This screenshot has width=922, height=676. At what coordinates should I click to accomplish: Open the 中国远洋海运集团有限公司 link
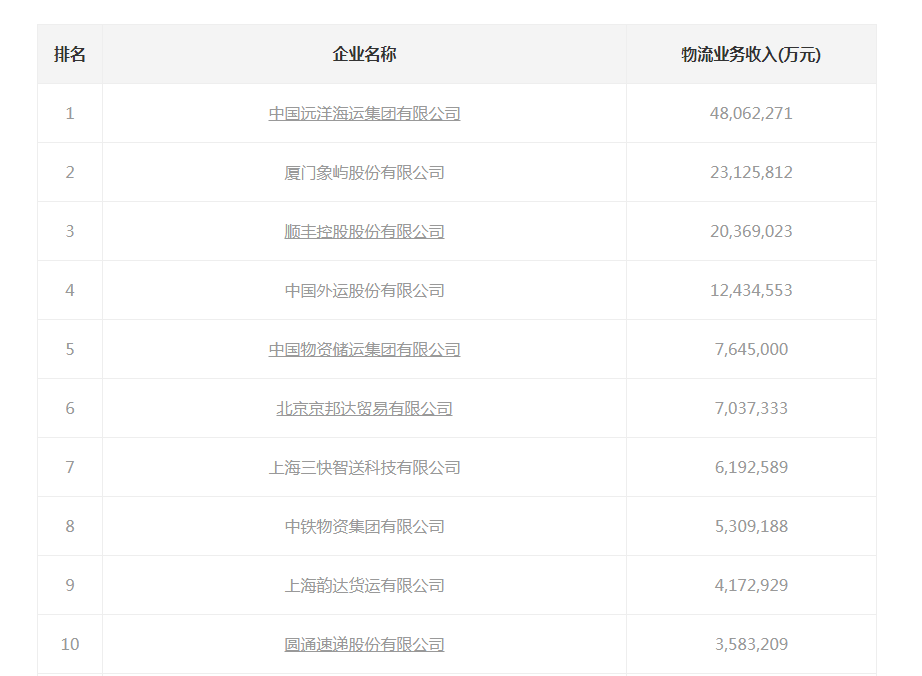pyautogui.click(x=364, y=114)
